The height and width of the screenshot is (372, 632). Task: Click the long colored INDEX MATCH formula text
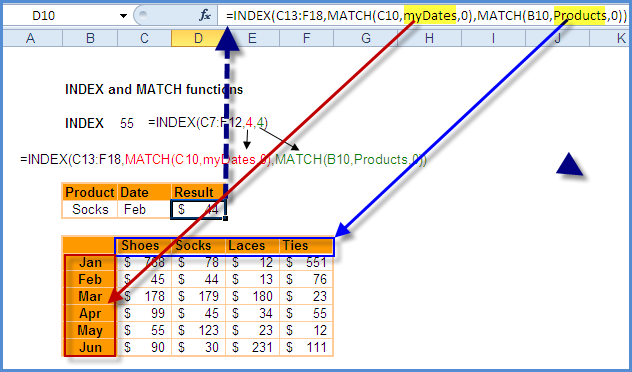click(x=224, y=160)
